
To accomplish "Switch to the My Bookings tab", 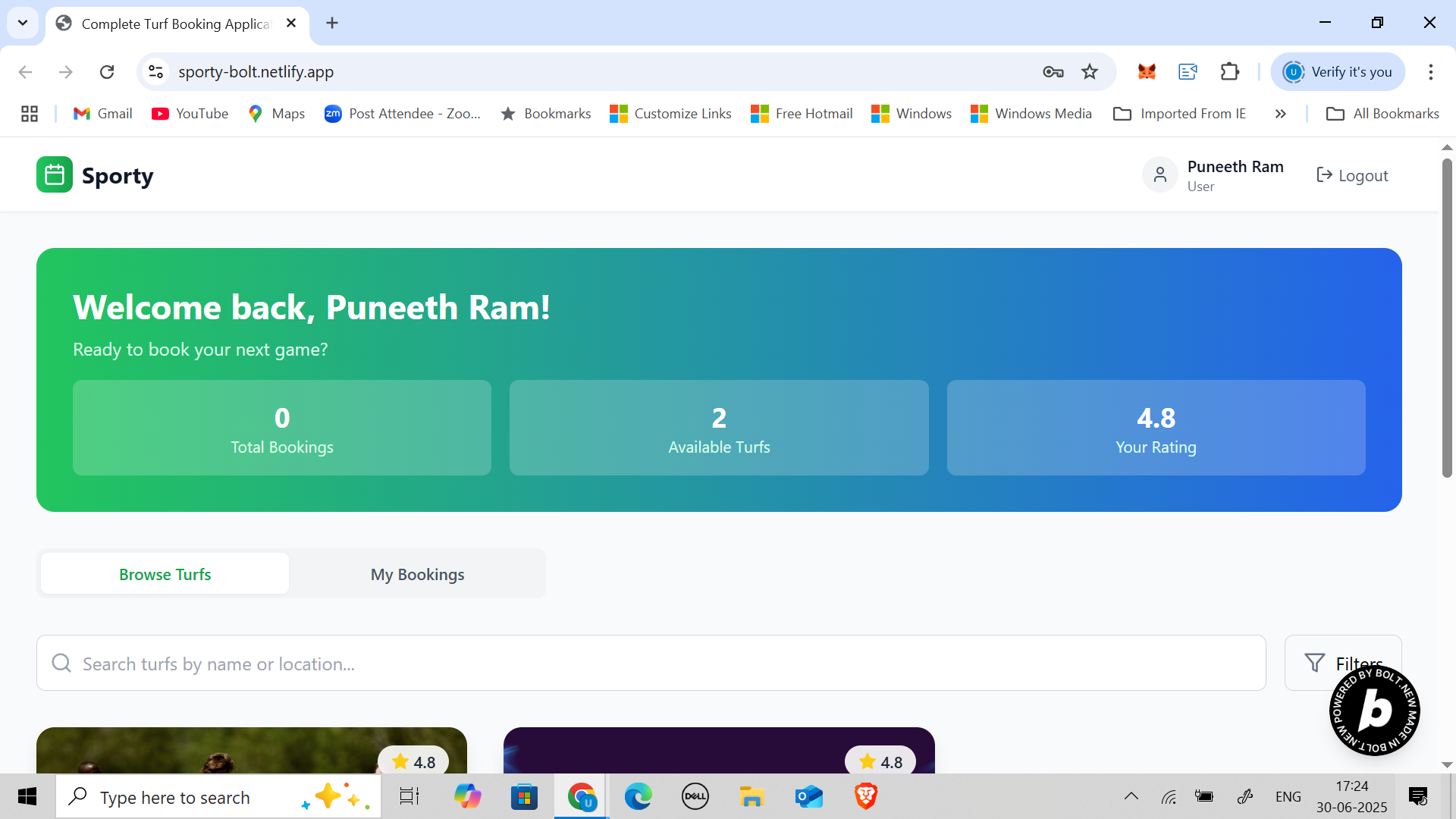I will click(x=417, y=574).
